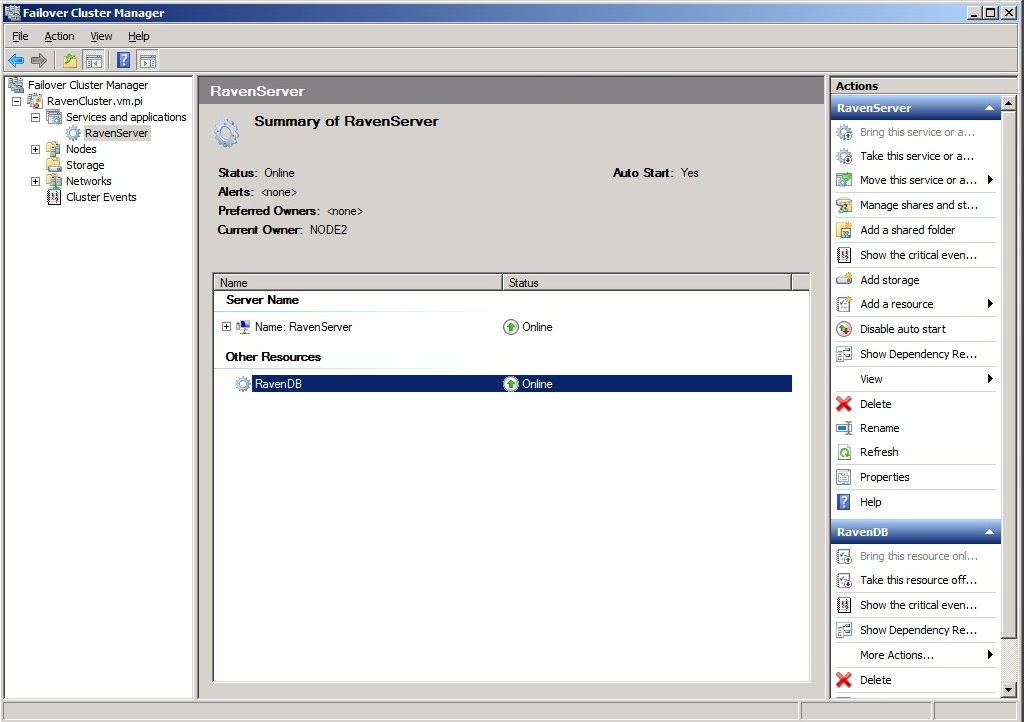Click the Actions pane scroll up arrow
Viewport: 1024px width, 722px height.
(x=1008, y=103)
